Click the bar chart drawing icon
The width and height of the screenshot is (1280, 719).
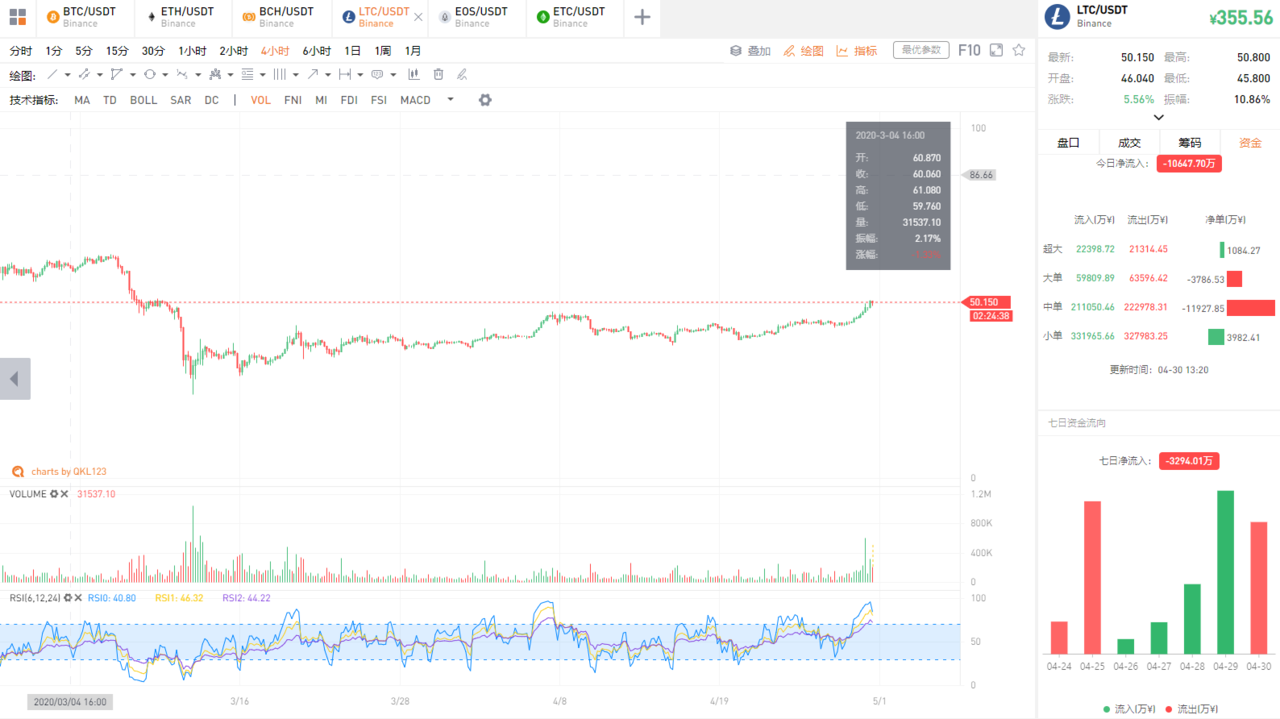(412, 75)
